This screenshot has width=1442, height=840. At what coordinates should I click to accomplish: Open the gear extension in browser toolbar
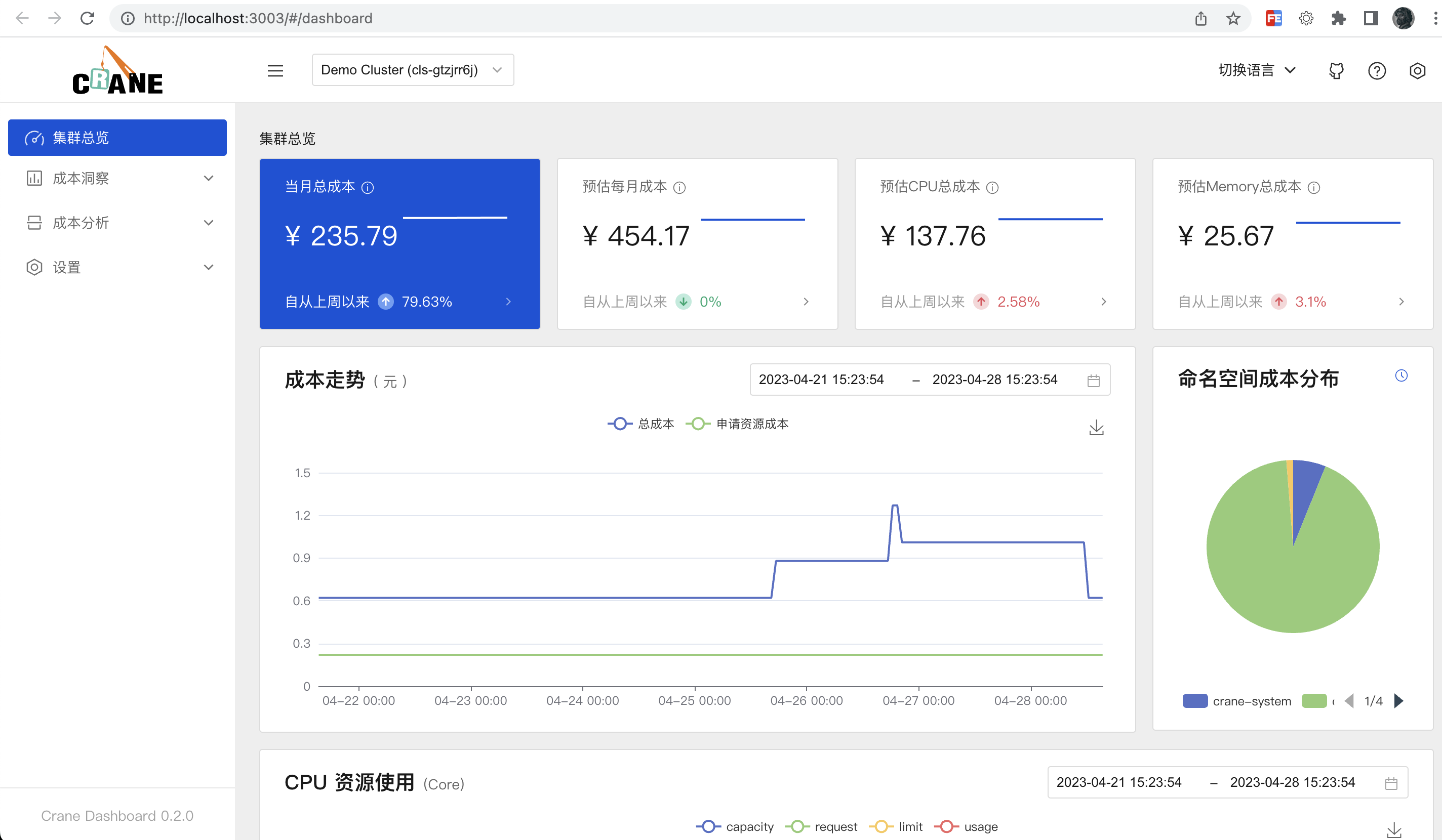click(x=1306, y=18)
